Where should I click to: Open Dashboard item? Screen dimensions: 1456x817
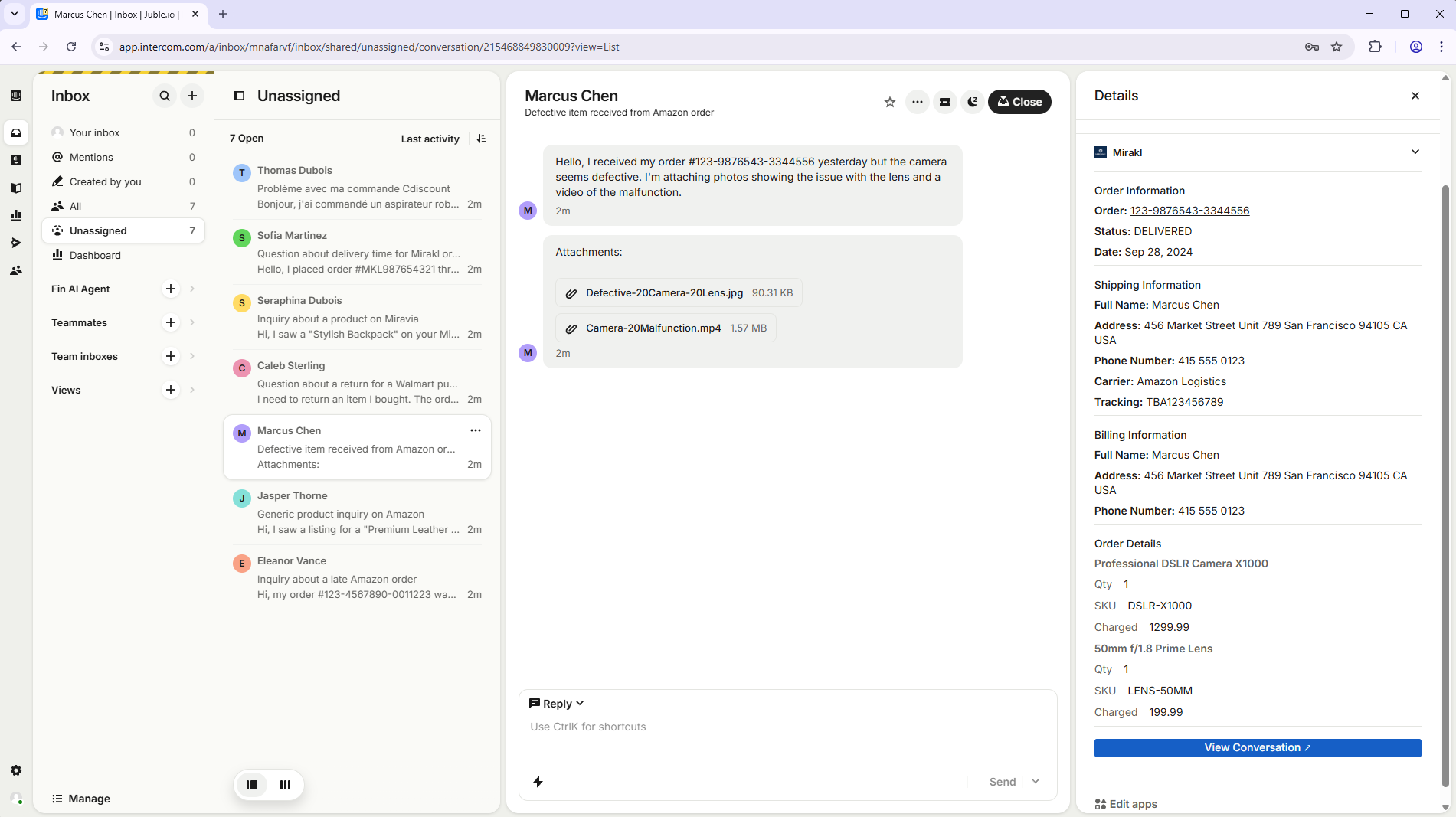[123, 255]
